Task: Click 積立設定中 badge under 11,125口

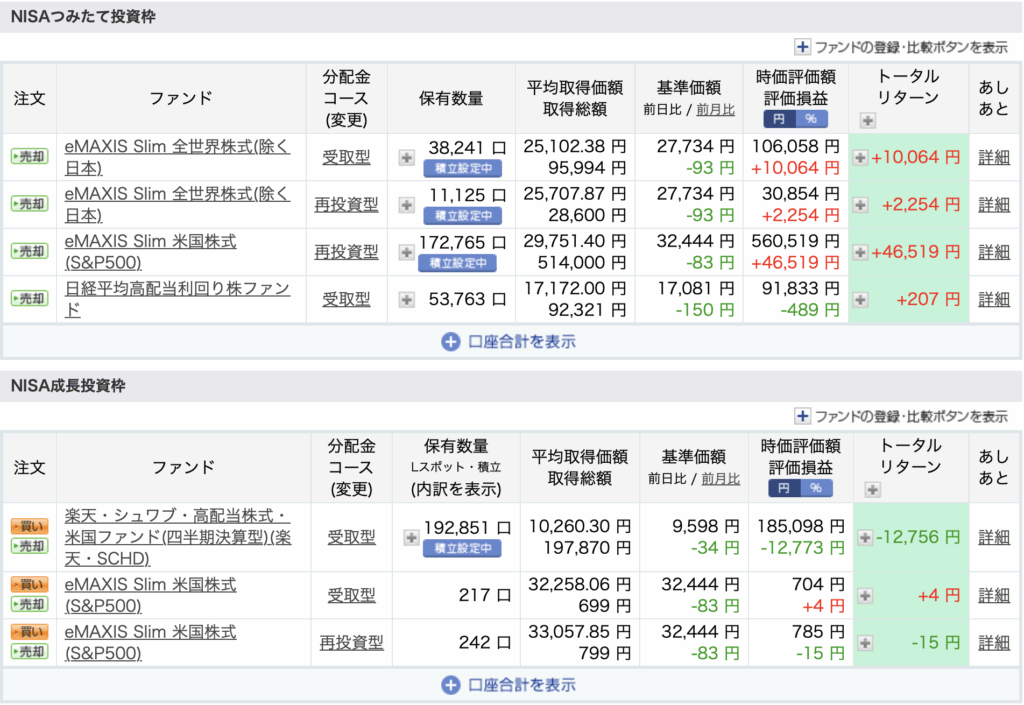Action: point(462,215)
